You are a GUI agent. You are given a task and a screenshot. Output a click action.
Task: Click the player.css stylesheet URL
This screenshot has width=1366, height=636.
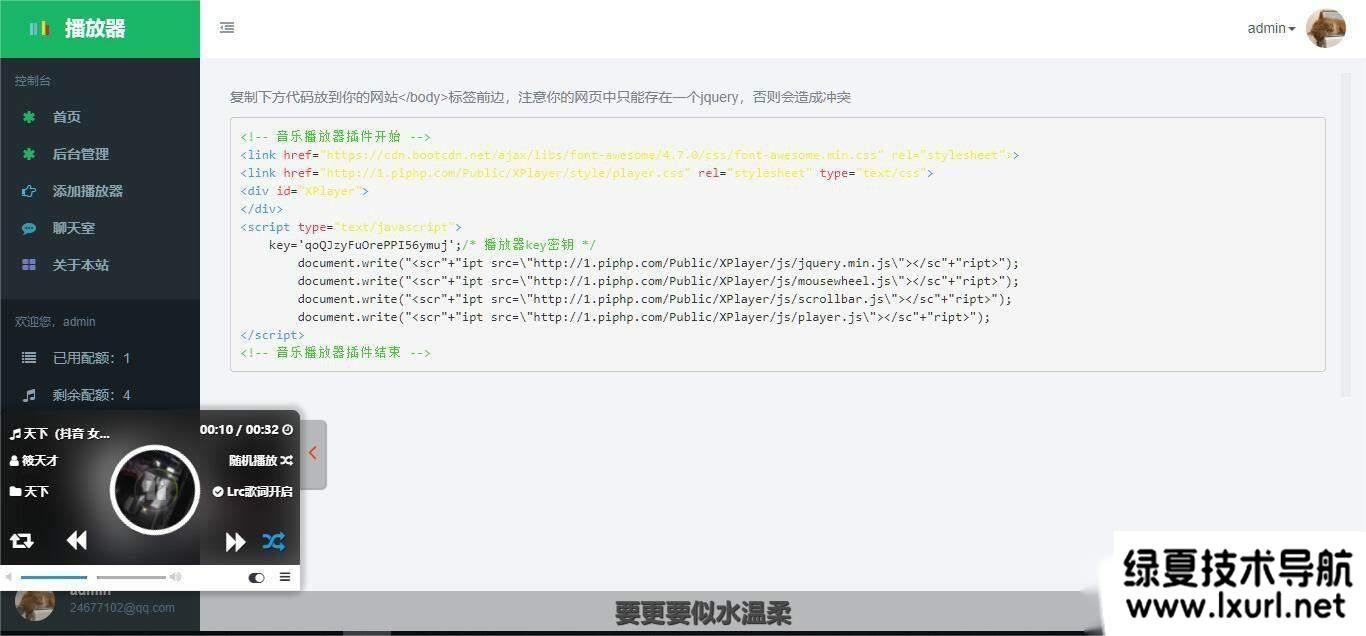pyautogui.click(x=503, y=173)
